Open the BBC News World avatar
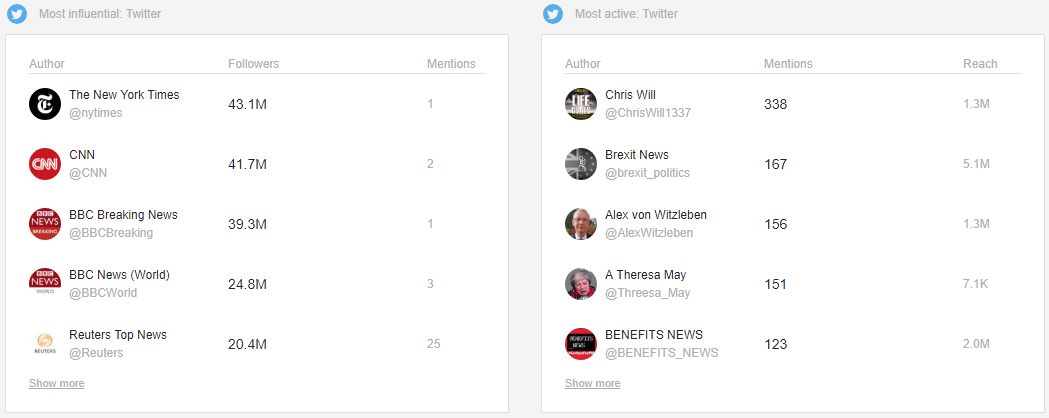Screen dimensions: 1049x418 click(45, 284)
